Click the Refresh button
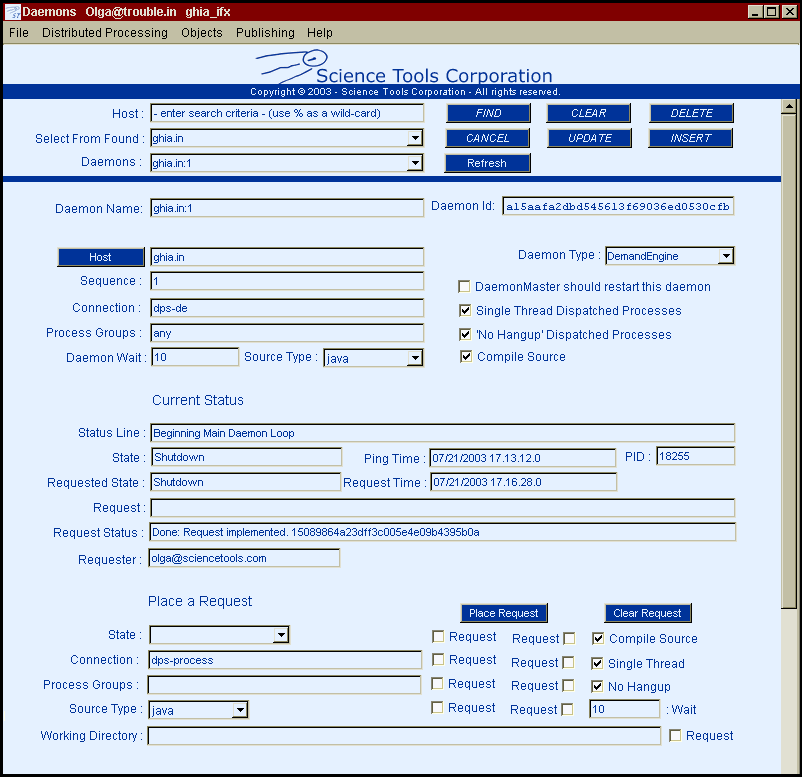The width and height of the screenshot is (802, 777). [487, 163]
